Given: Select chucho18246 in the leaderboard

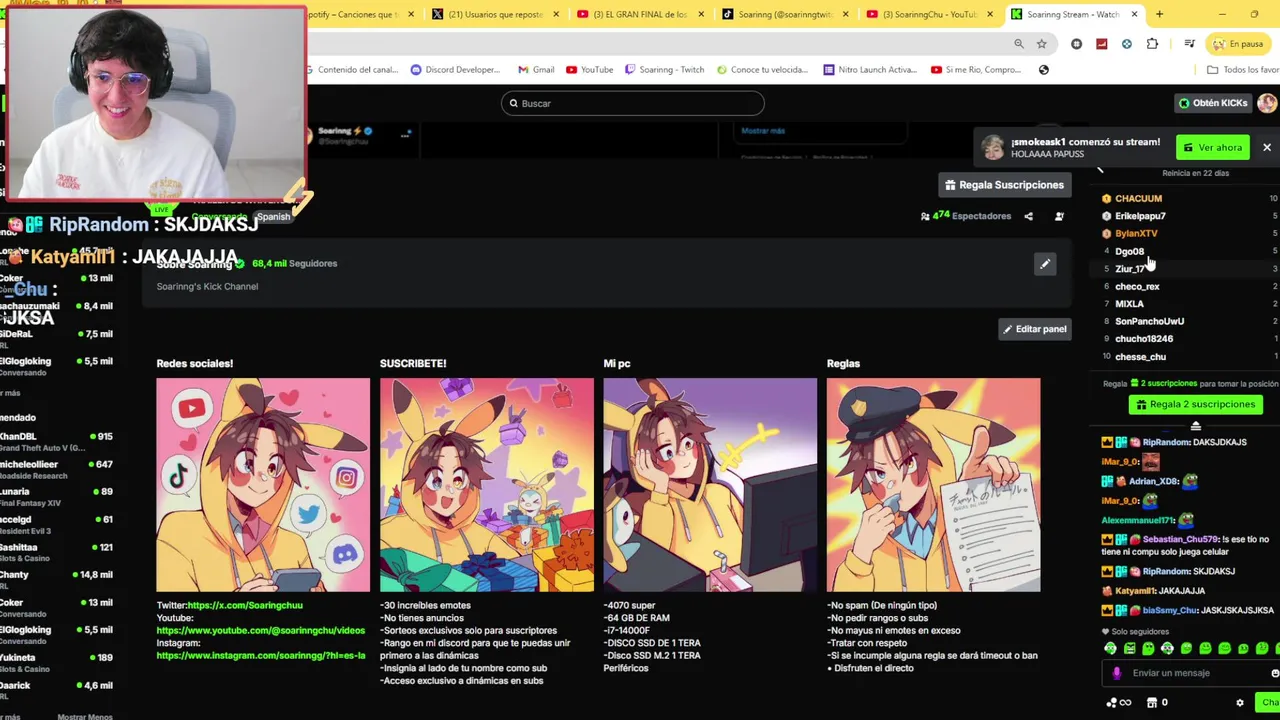Looking at the screenshot, I should tap(1144, 339).
